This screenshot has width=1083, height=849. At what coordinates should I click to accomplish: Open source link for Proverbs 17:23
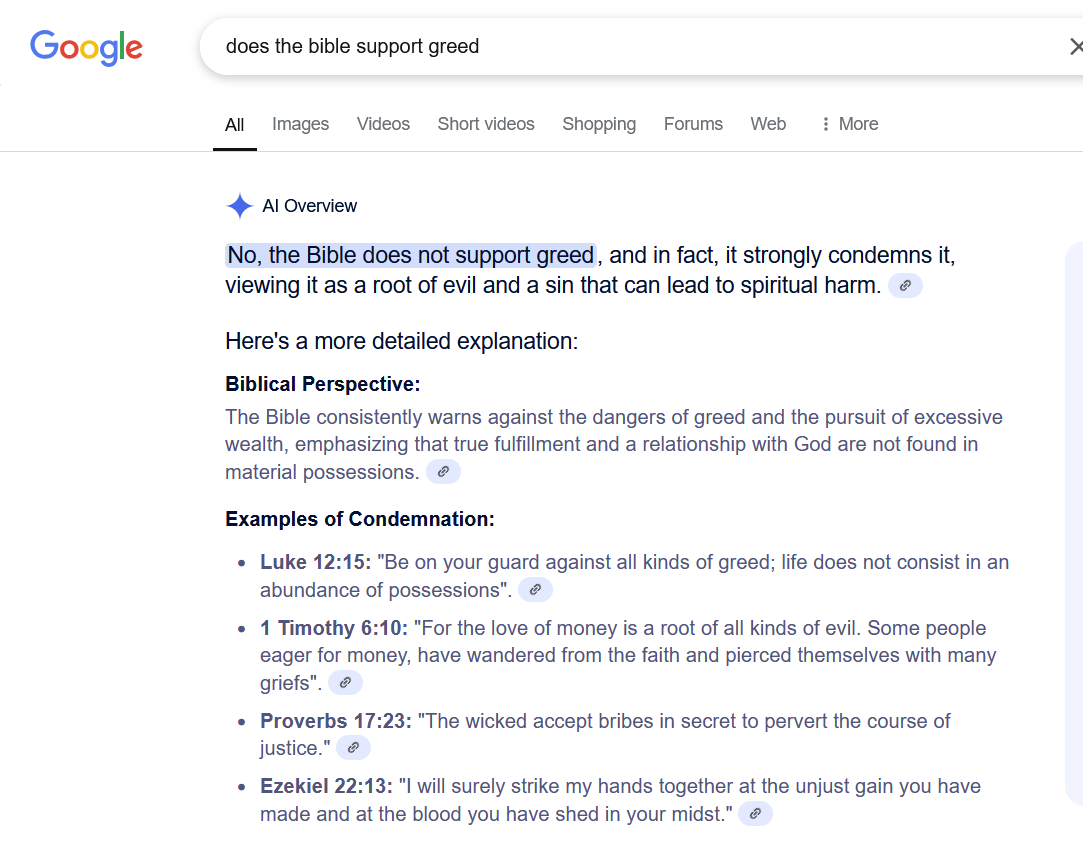click(x=353, y=747)
